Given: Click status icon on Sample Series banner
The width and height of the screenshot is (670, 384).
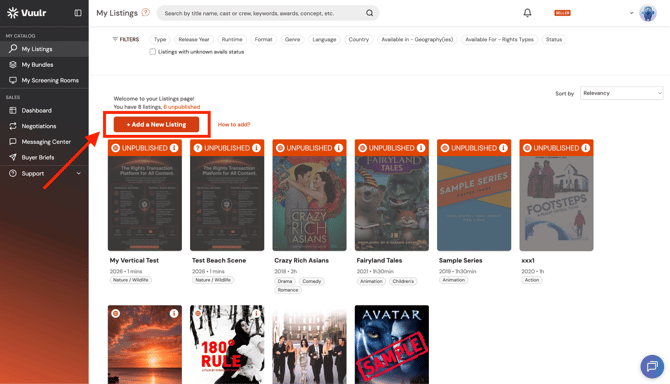Looking at the screenshot, I should click(445, 148).
